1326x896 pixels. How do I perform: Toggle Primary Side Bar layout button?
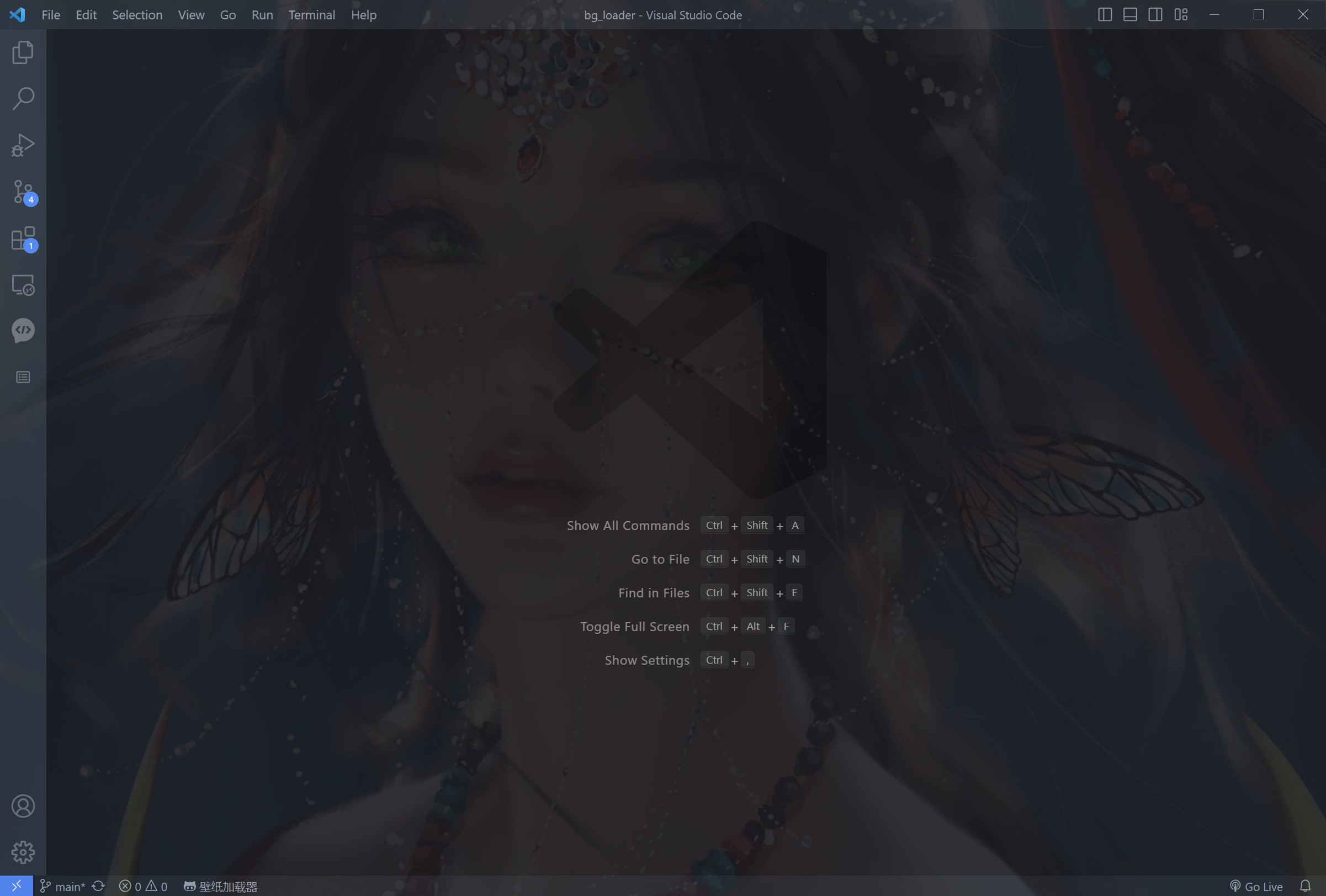tap(1105, 15)
